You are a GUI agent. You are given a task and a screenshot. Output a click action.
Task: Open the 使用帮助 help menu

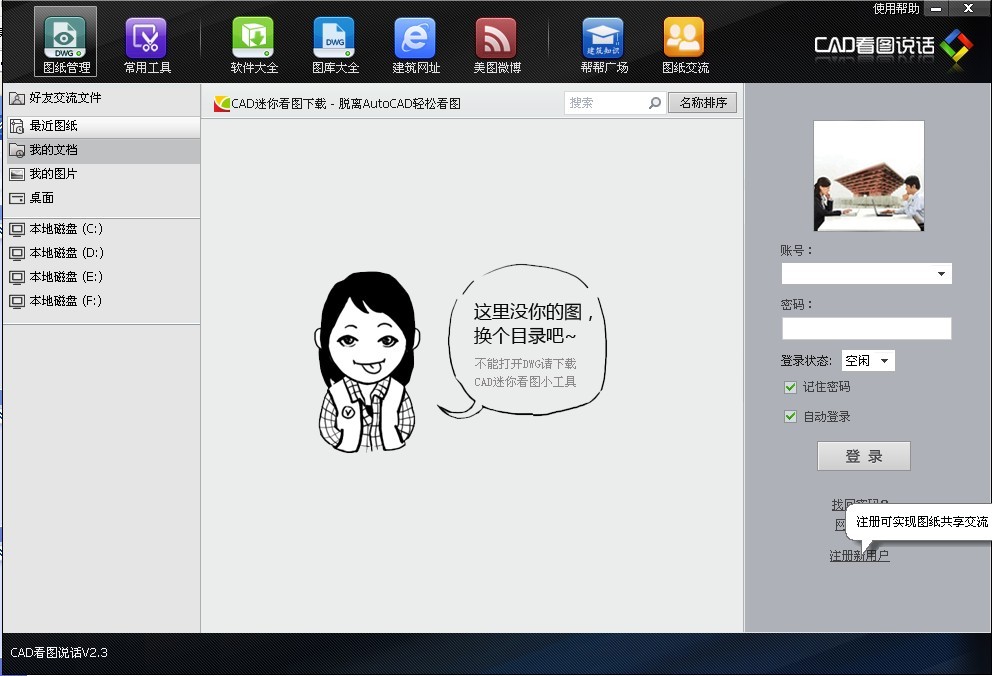click(x=895, y=8)
